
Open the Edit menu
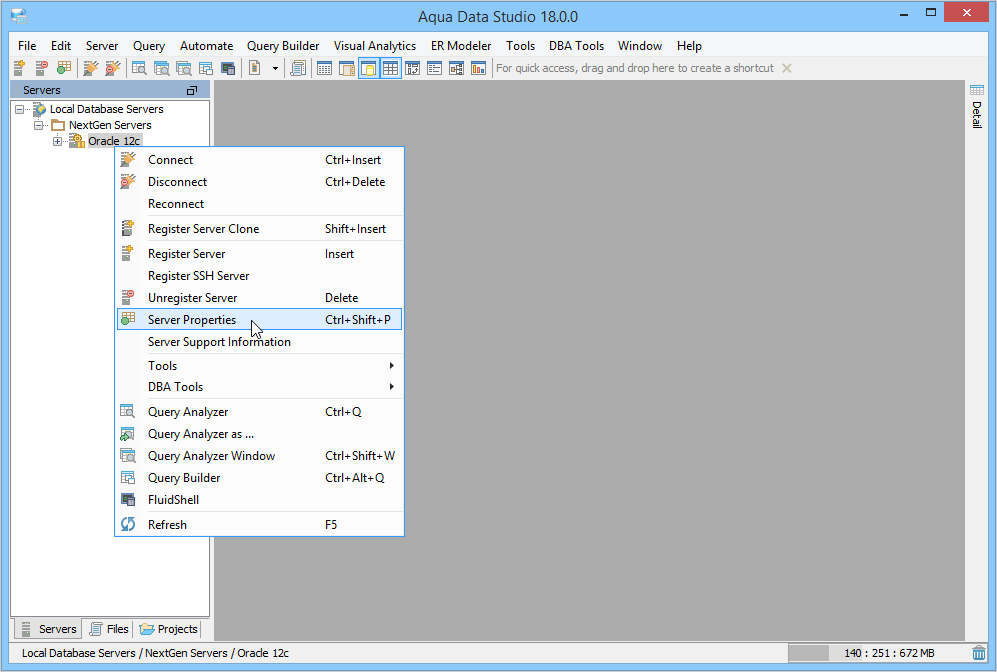click(x=61, y=46)
